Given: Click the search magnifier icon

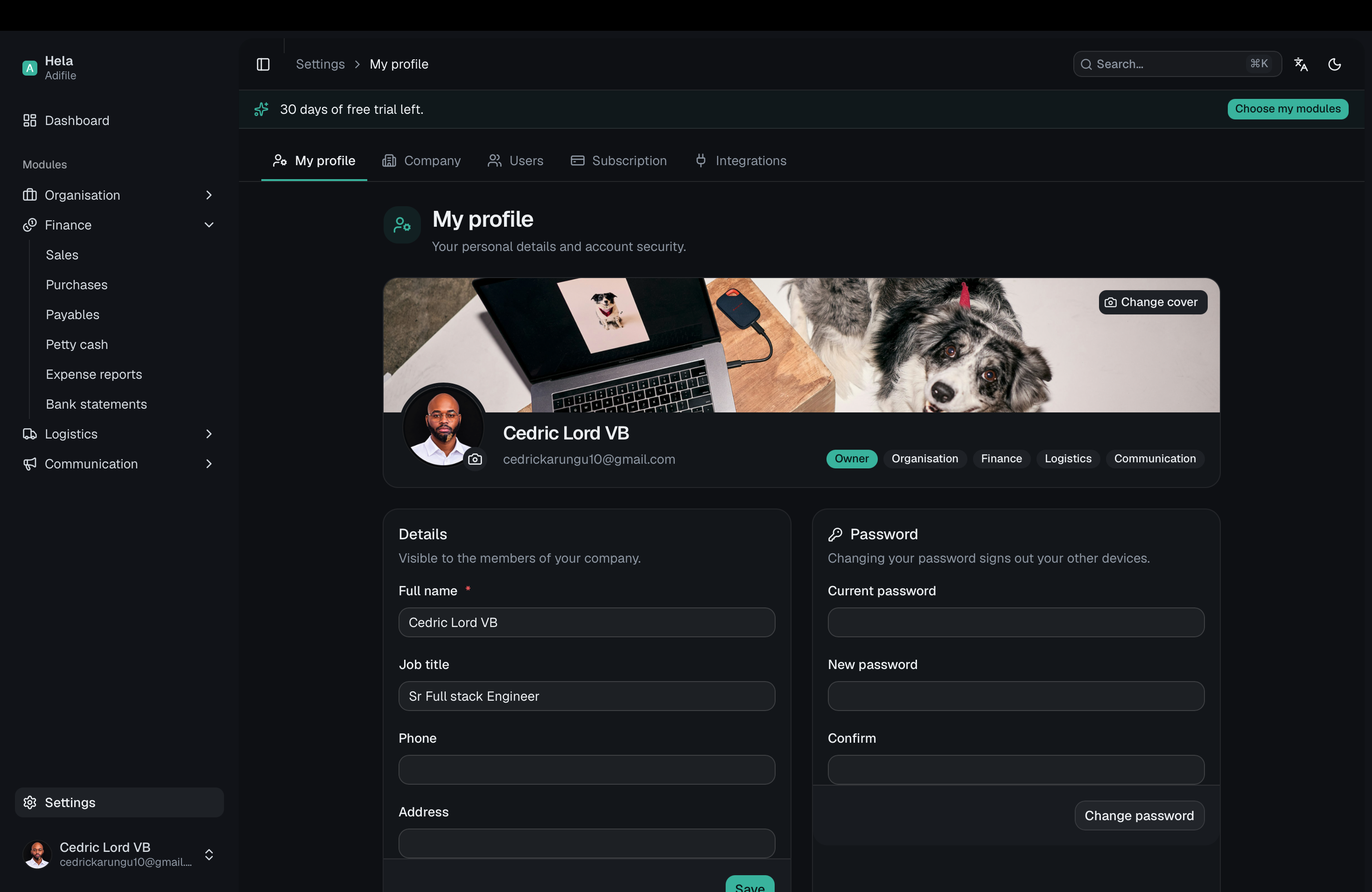Looking at the screenshot, I should click(1086, 64).
